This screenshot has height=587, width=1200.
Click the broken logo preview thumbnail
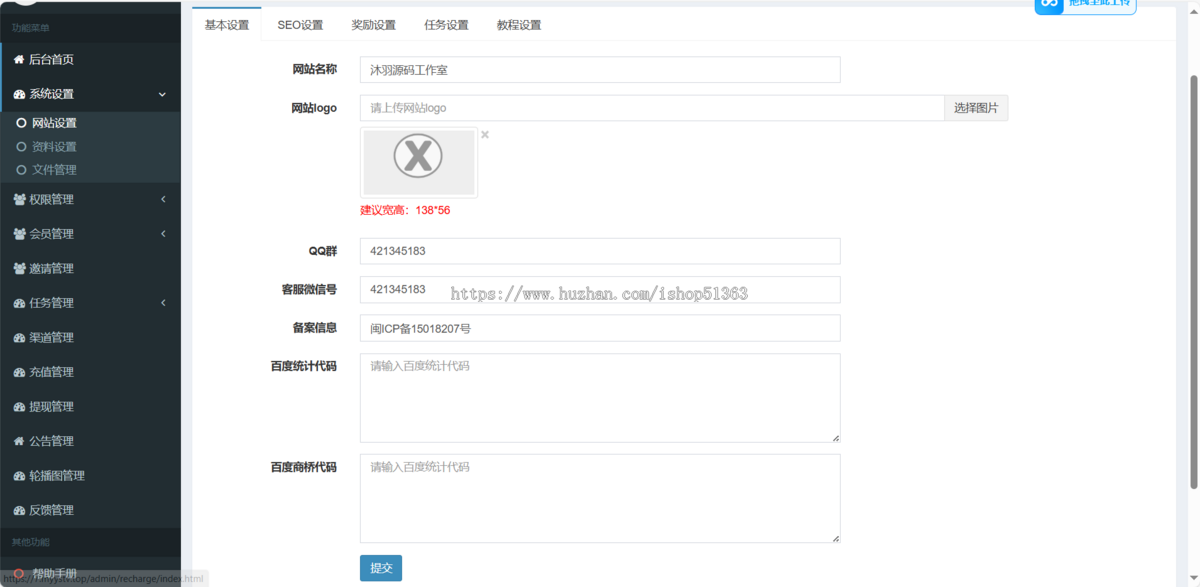pos(419,162)
